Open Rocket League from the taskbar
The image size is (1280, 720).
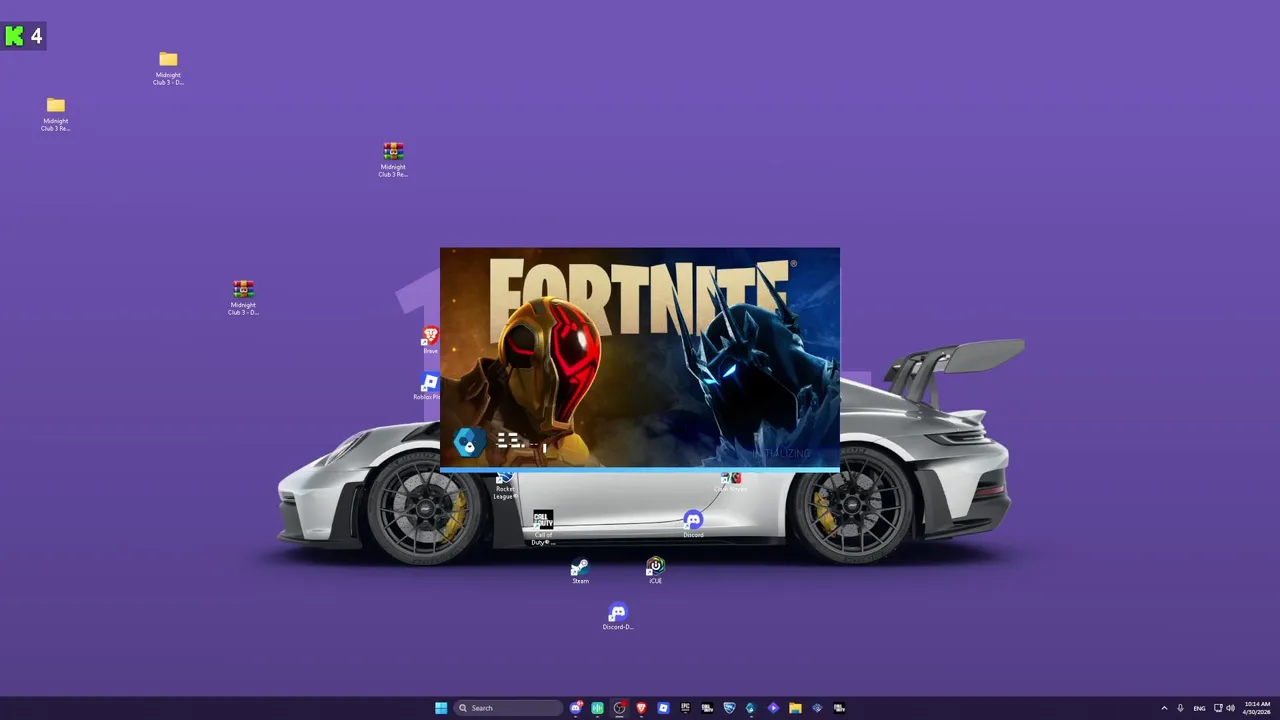[x=729, y=708]
